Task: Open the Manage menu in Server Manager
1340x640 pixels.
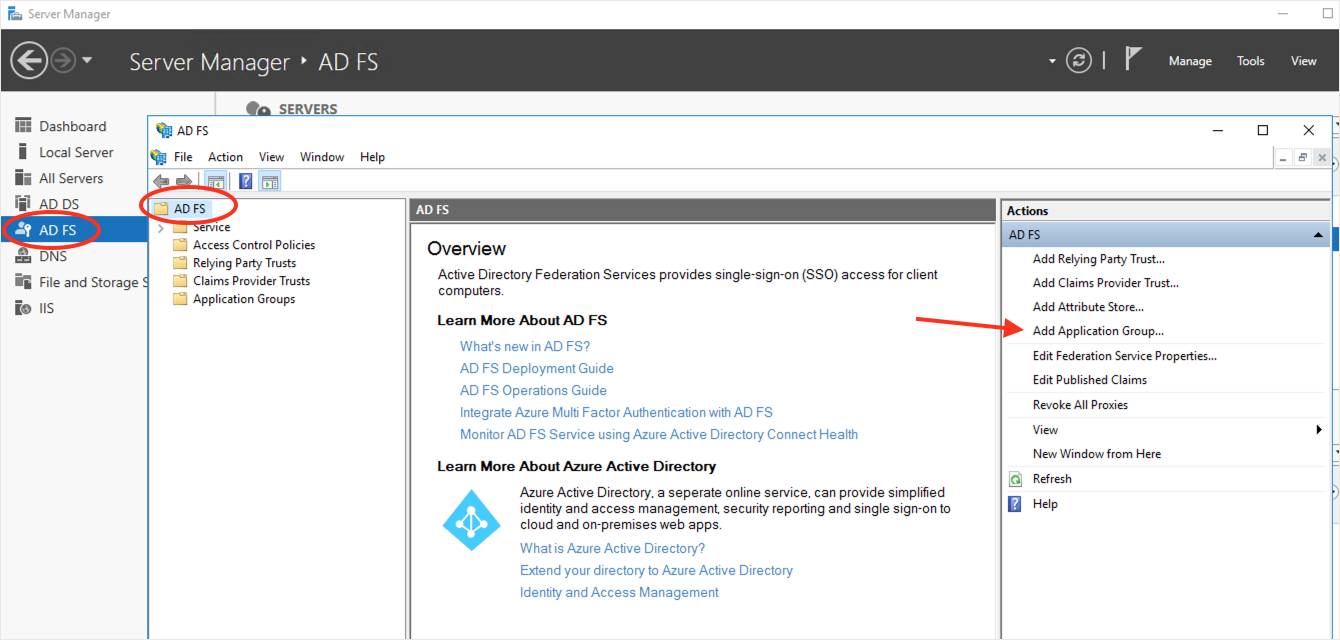Action: click(1190, 61)
